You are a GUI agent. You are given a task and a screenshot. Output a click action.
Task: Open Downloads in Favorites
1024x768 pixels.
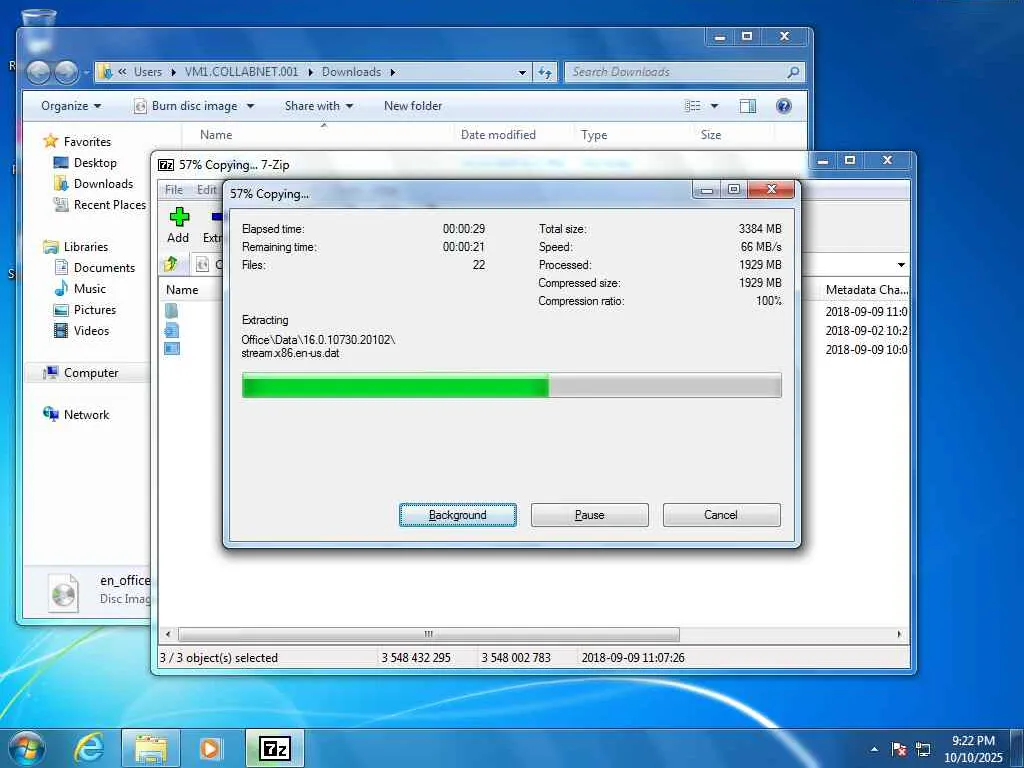(x=103, y=184)
